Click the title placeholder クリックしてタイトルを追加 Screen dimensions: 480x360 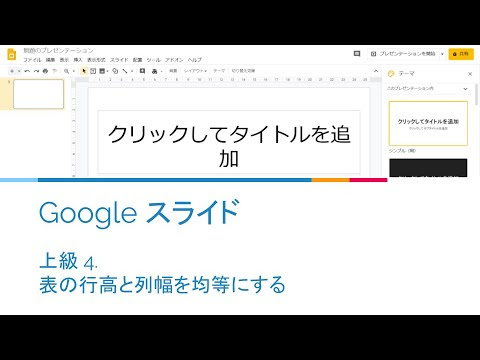pyautogui.click(x=229, y=142)
